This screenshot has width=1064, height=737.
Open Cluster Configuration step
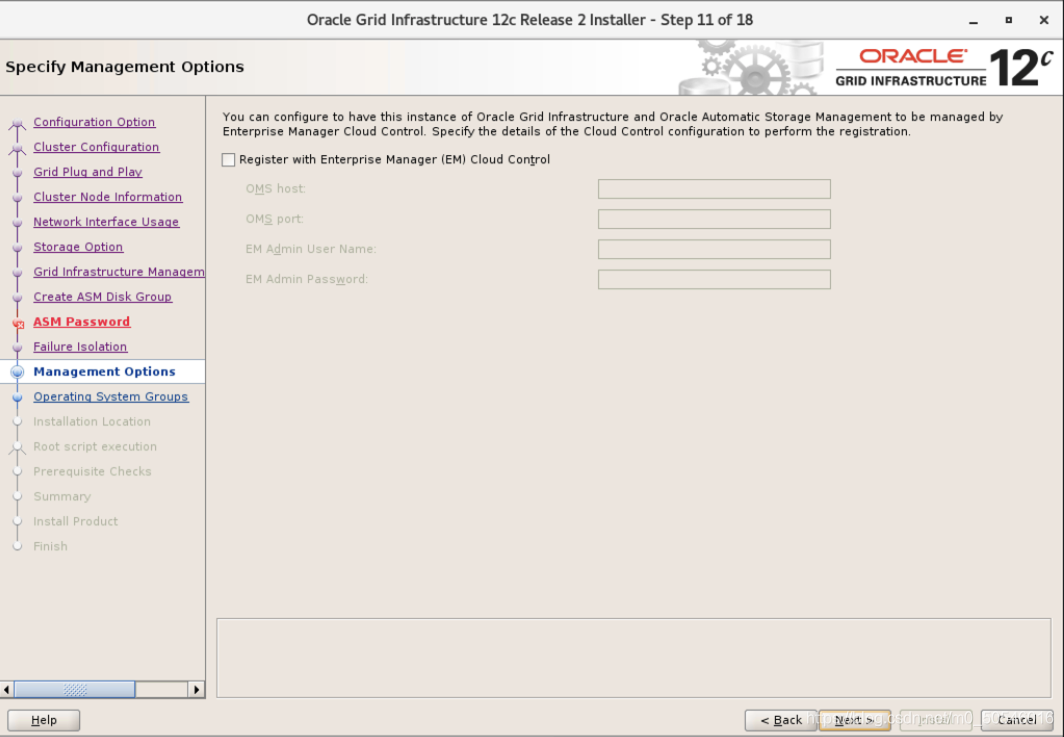(x=96, y=147)
